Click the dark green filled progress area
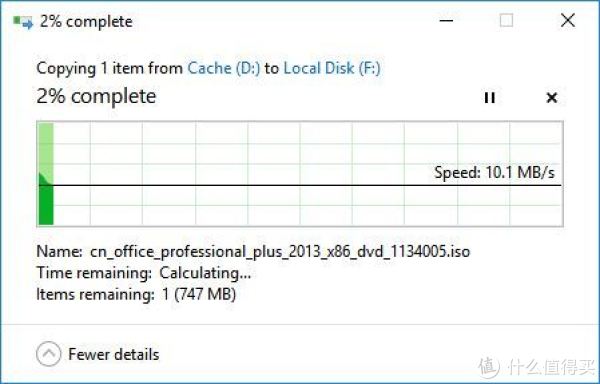Viewport: 600px width, 384px height. (46, 205)
